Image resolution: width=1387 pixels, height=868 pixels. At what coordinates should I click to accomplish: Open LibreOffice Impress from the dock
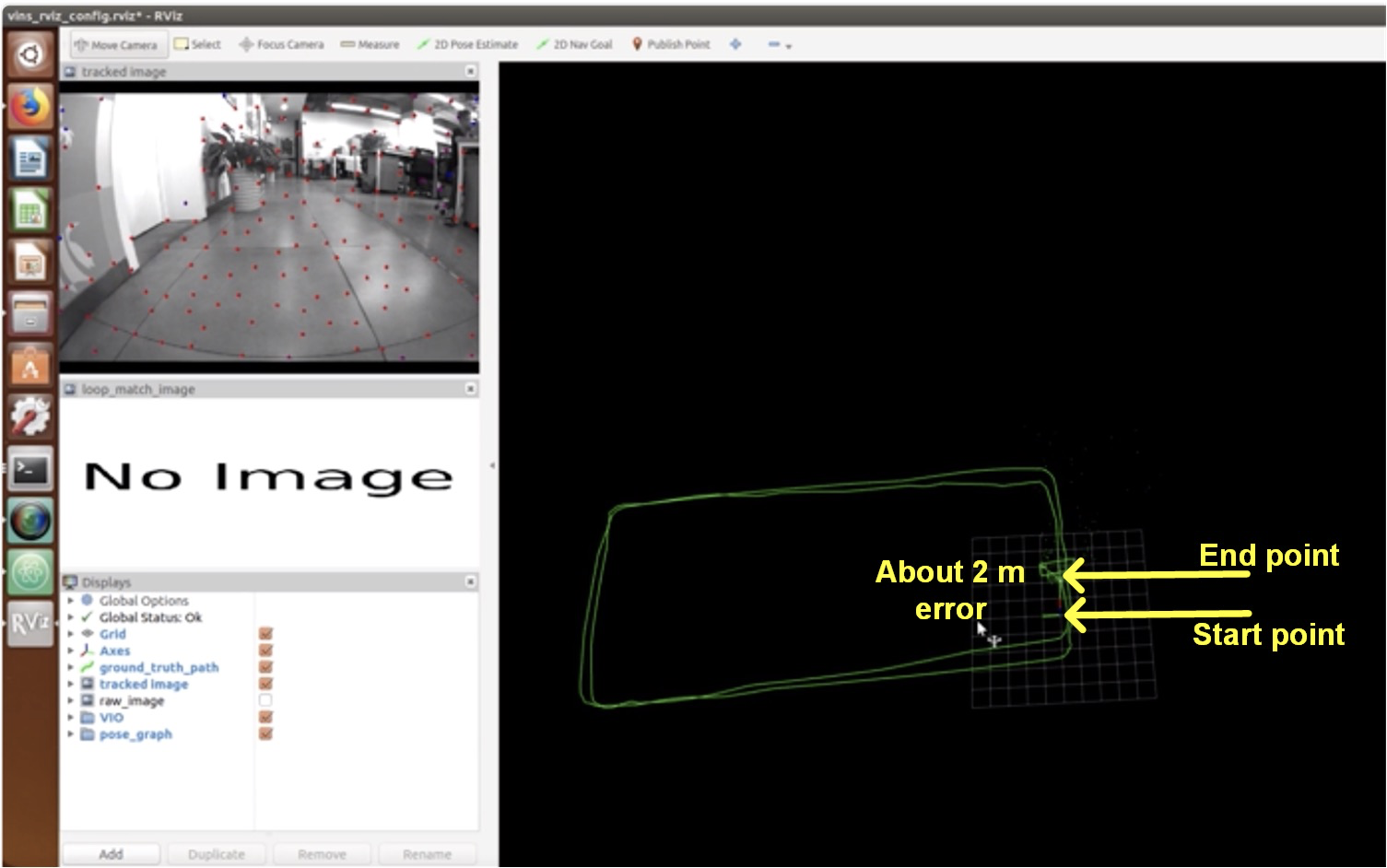click(30, 263)
